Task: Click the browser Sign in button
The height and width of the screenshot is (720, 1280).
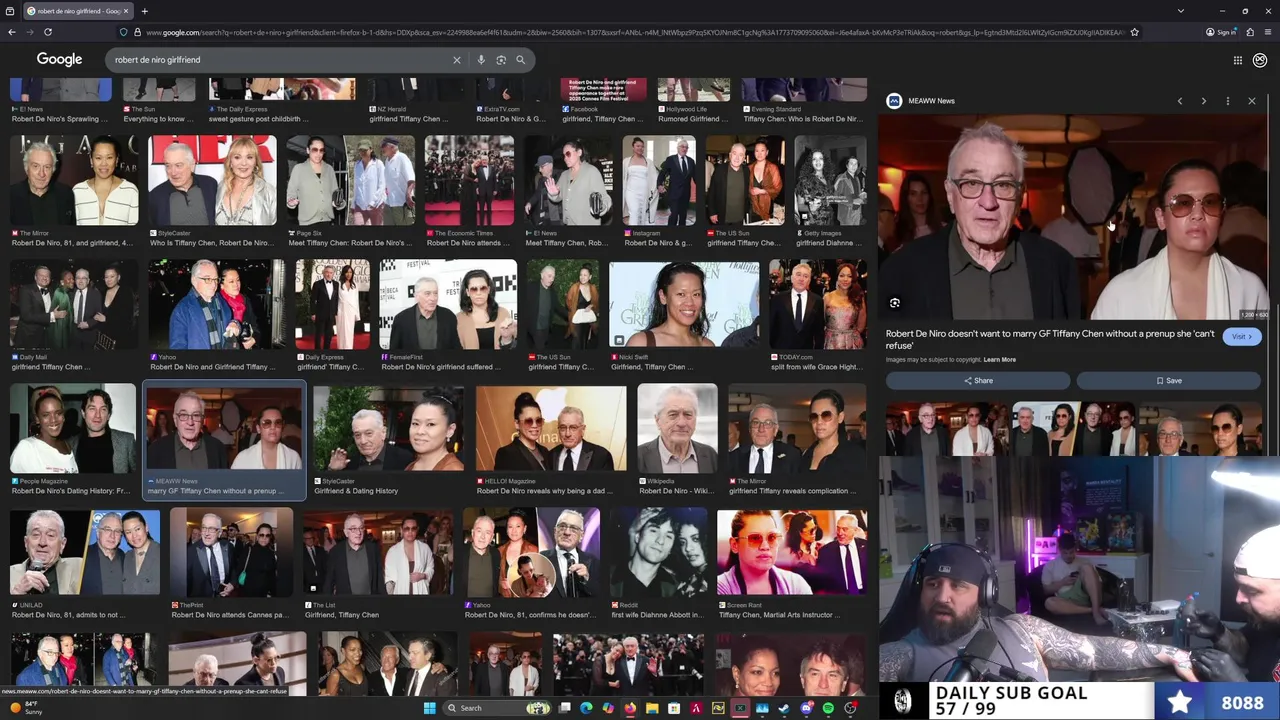Action: point(1221,32)
